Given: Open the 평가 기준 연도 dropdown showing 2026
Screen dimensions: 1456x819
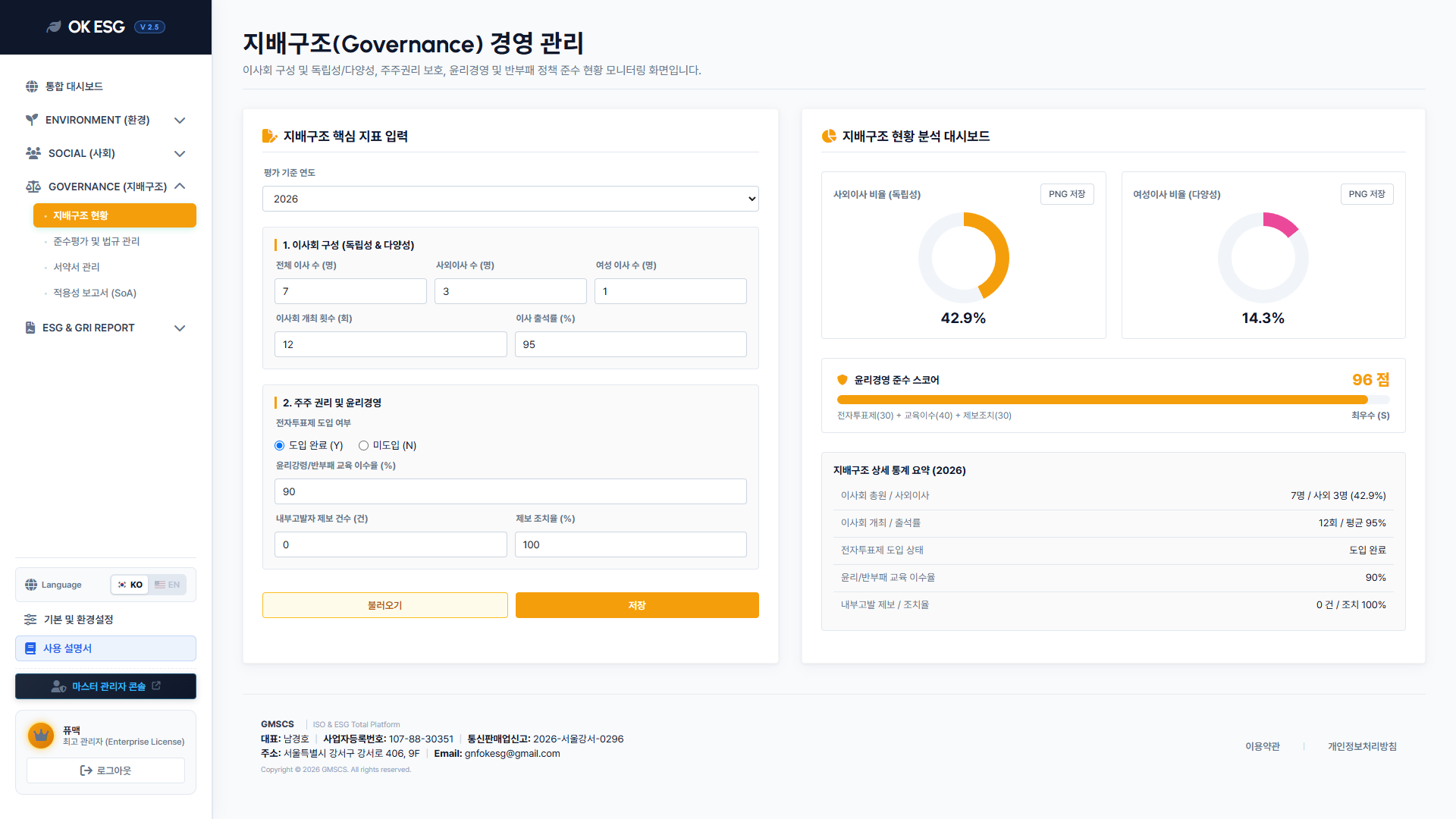Looking at the screenshot, I should 510,199.
